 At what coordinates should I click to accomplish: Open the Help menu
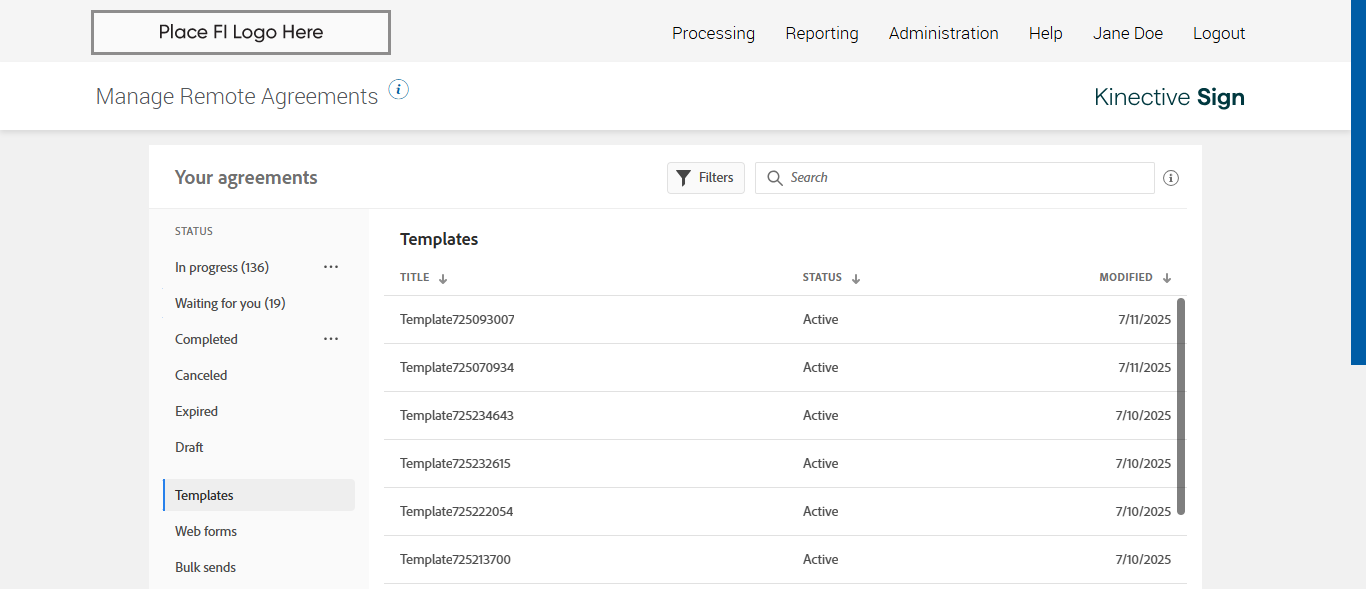1045,33
